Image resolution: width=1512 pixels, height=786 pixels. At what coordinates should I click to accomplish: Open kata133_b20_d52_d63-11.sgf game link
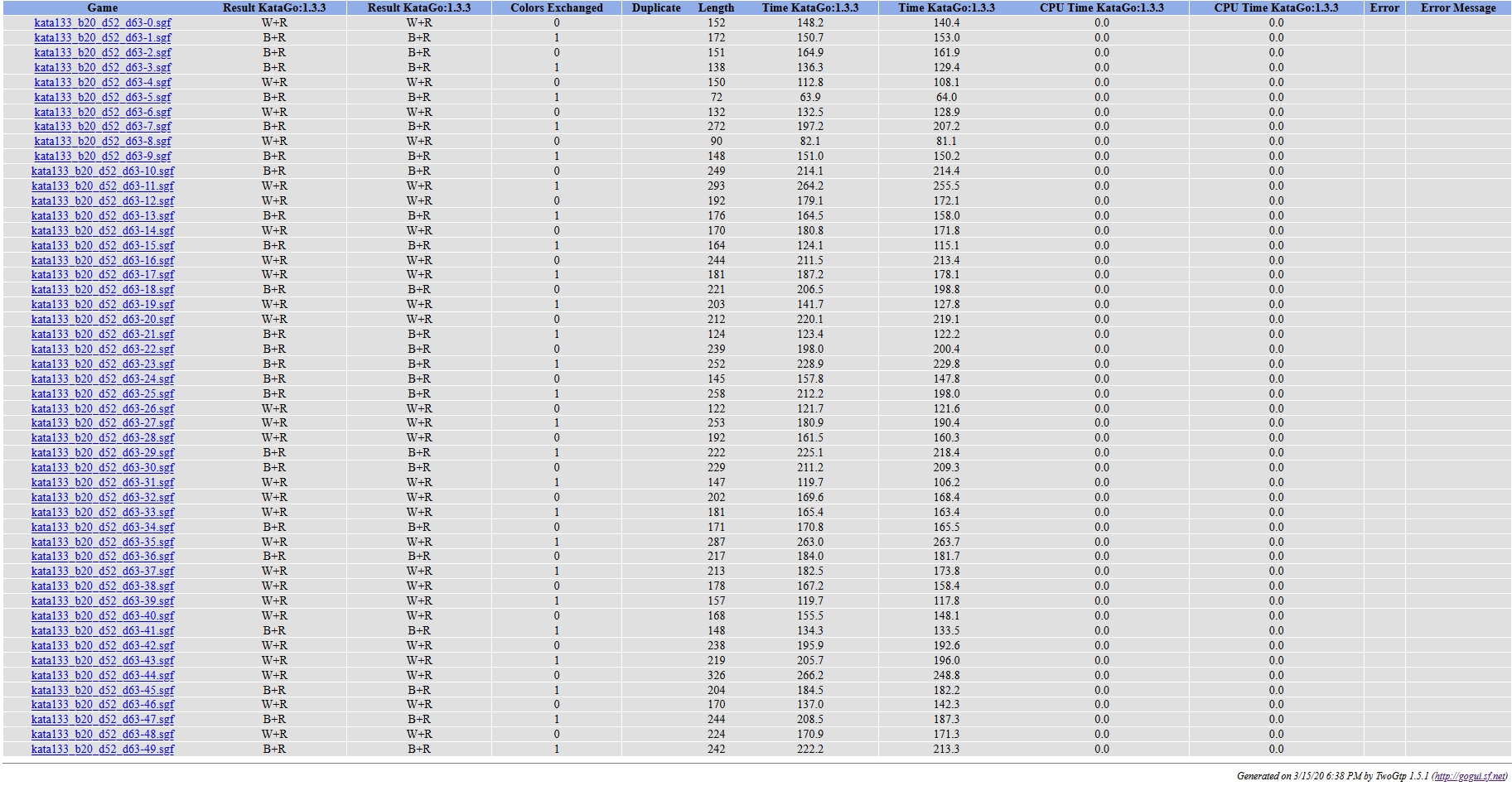[103, 186]
